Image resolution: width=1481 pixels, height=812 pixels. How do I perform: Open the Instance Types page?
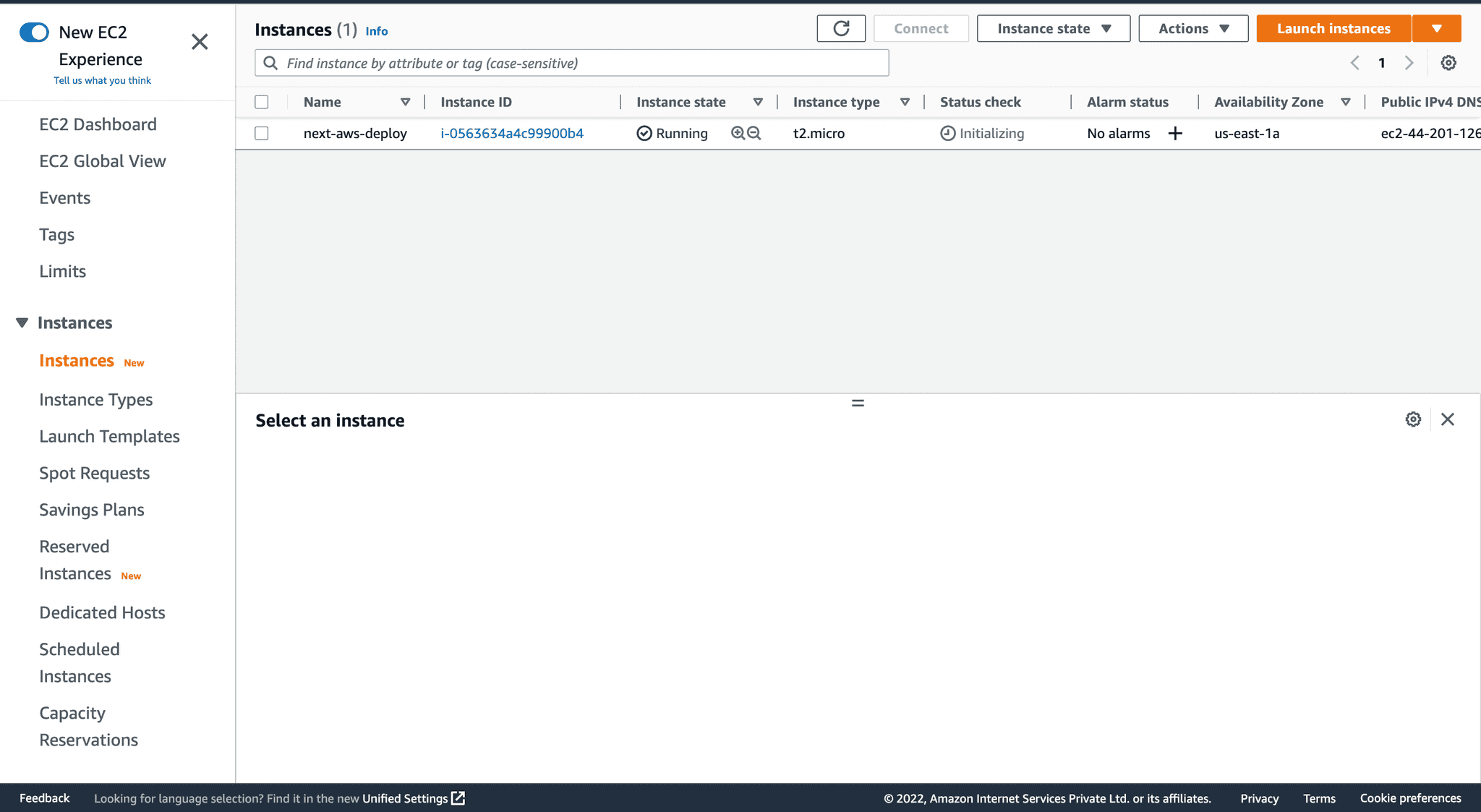point(95,399)
